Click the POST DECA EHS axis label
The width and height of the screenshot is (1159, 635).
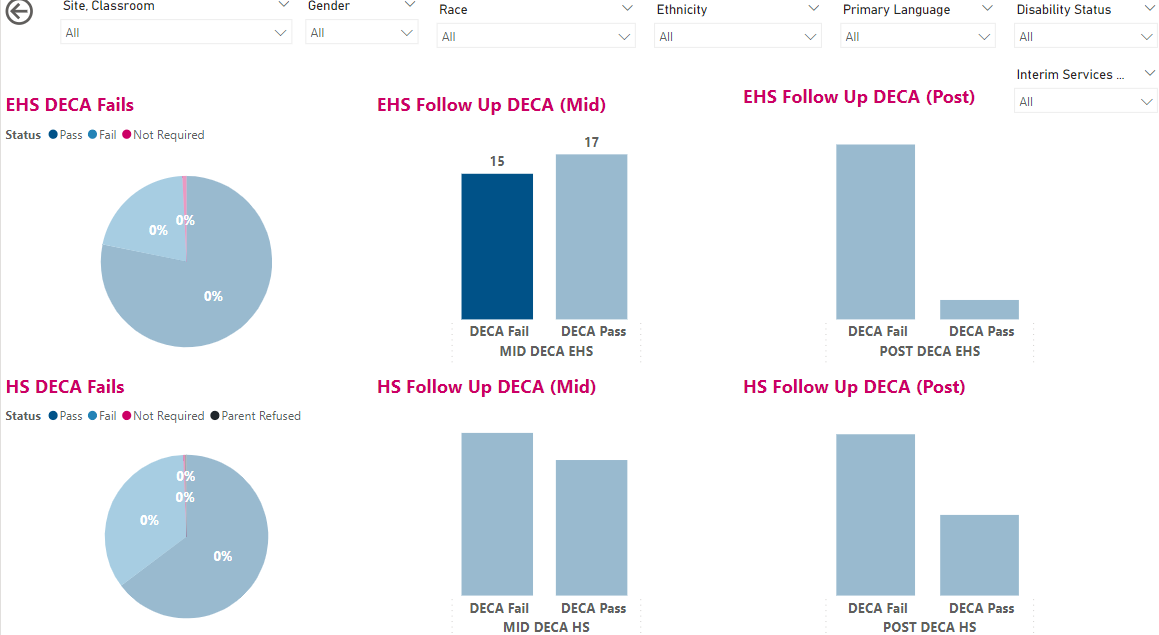pos(930,351)
